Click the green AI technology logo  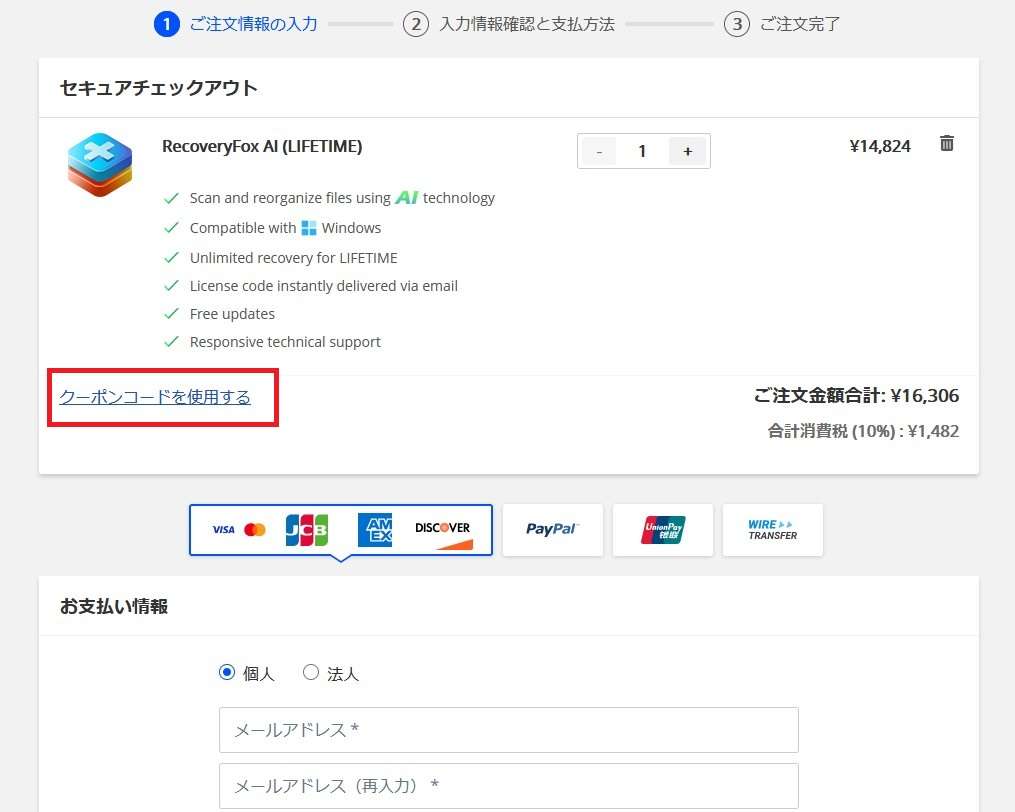tap(407, 197)
